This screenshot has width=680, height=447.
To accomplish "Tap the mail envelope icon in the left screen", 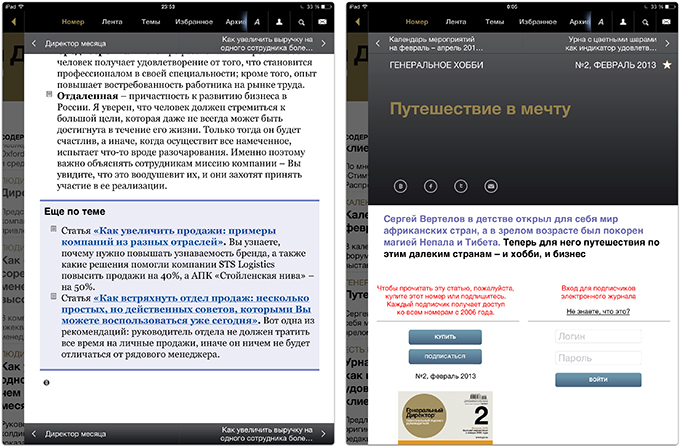I will coord(323,22).
